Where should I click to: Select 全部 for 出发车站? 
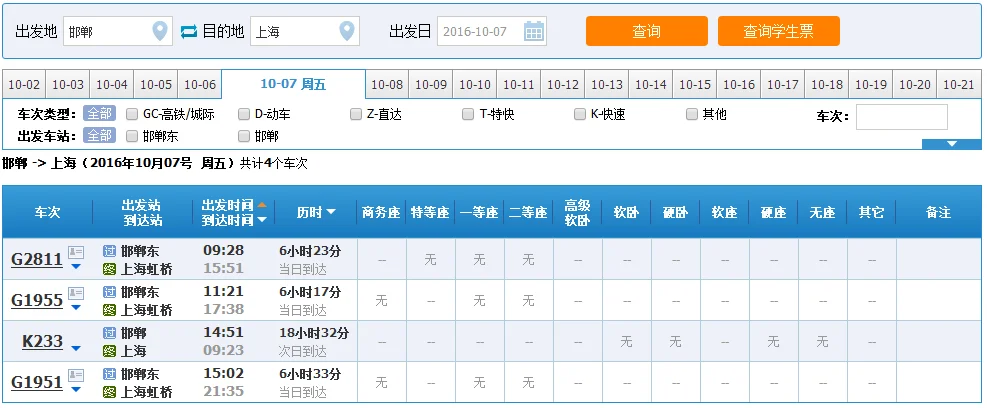(x=99, y=135)
